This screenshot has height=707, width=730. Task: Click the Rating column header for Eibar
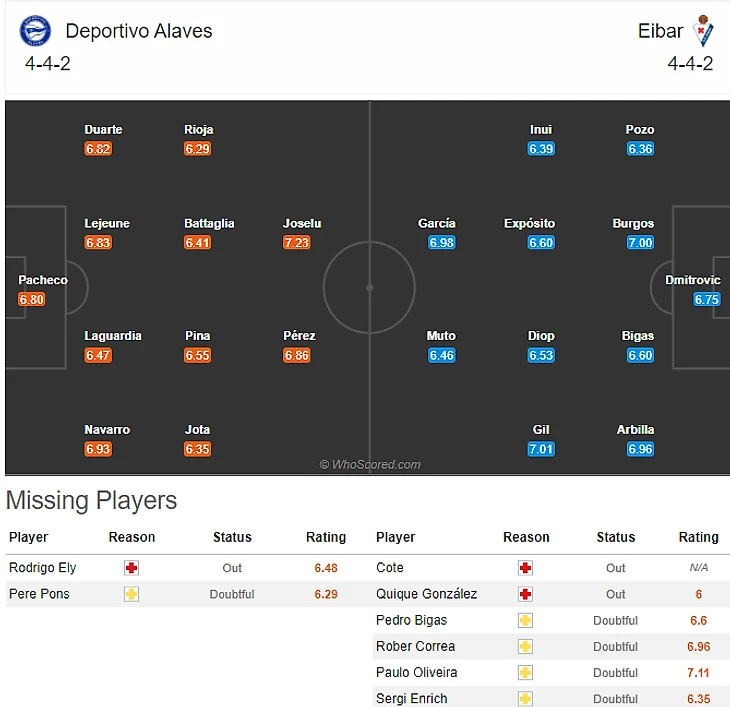698,537
